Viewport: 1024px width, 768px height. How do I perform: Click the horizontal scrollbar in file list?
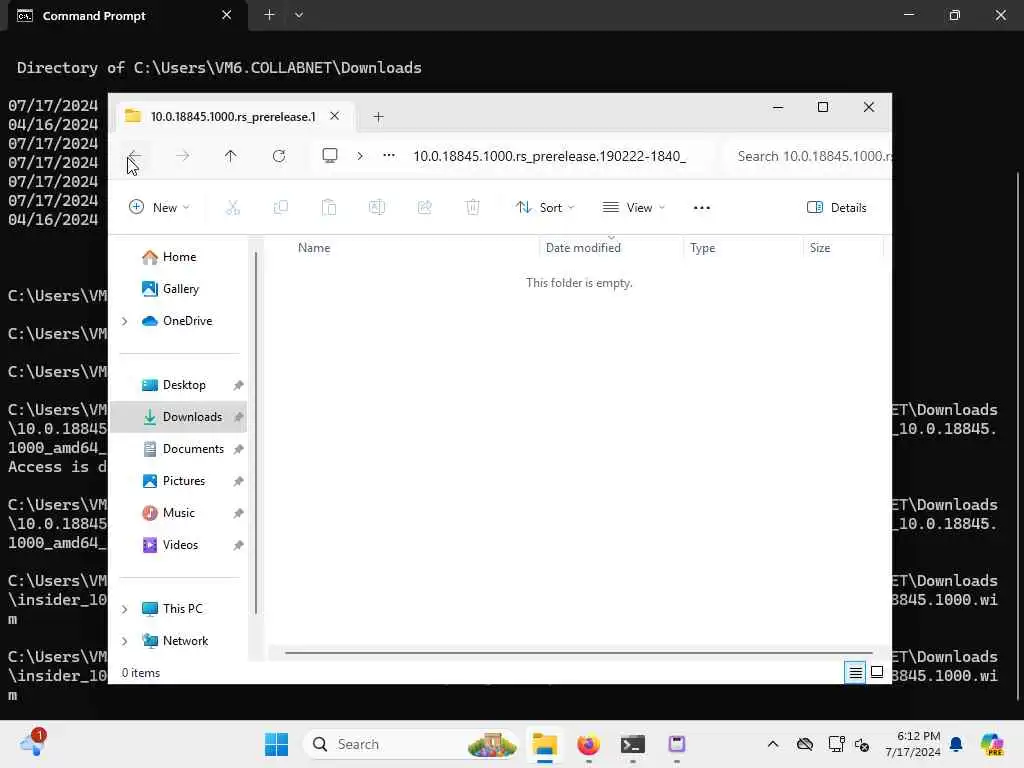coord(578,652)
